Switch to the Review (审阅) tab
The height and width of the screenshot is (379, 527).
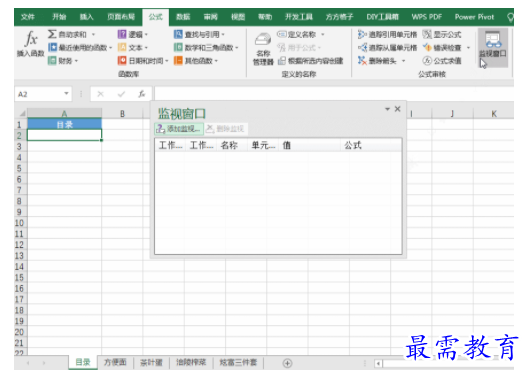(x=211, y=17)
